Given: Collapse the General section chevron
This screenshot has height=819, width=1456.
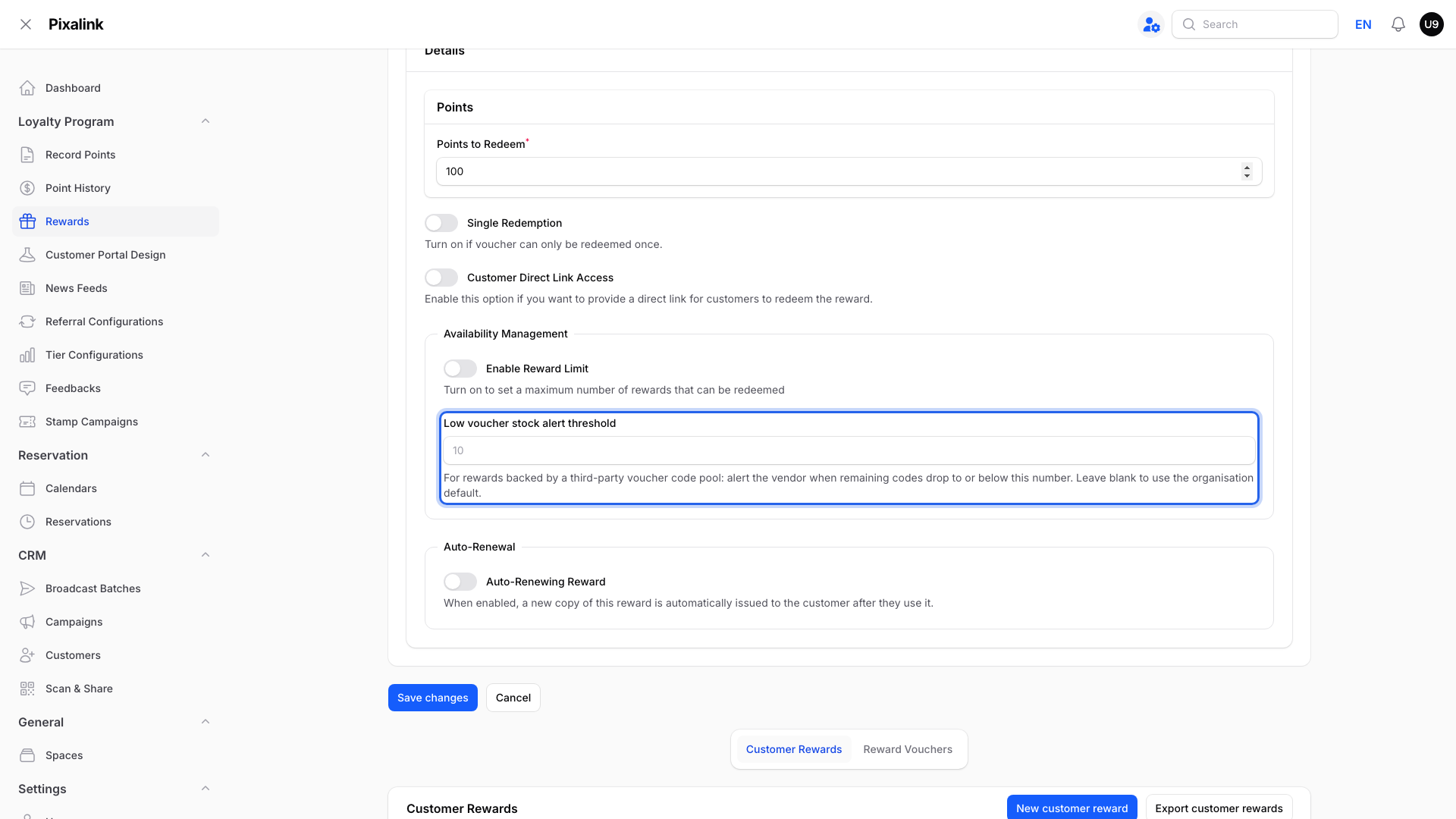Looking at the screenshot, I should (206, 722).
